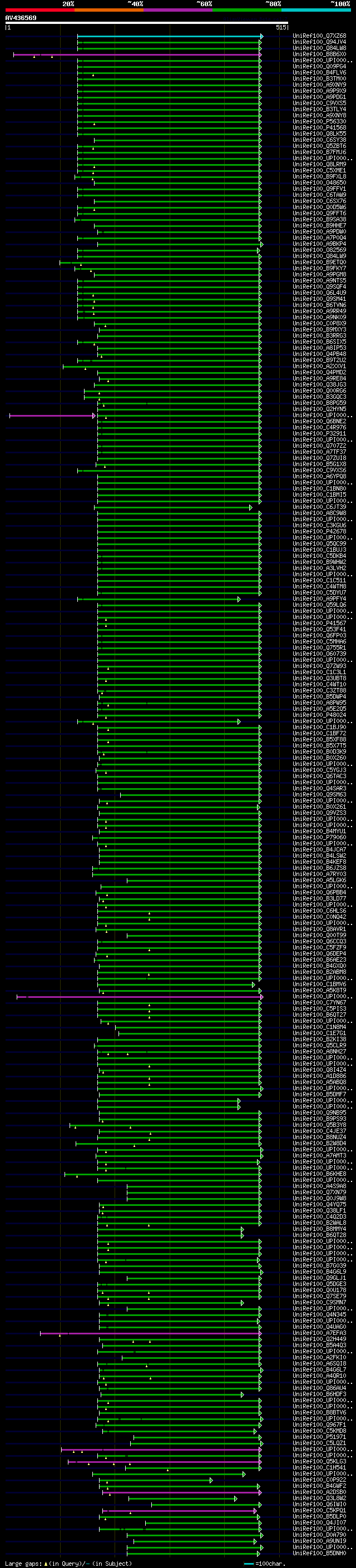Click hit UniRef100_A7TF37
Screen dimensions: 356x1568
[319, 452]
